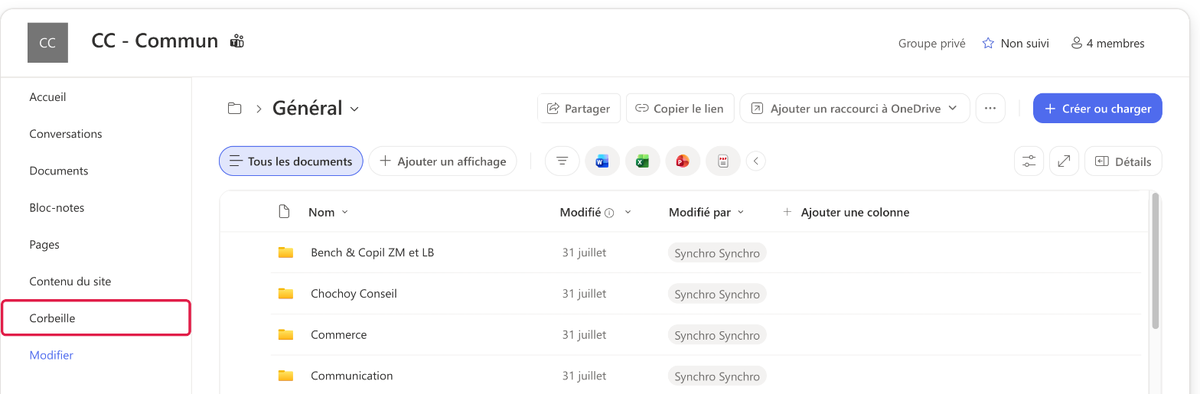The height and width of the screenshot is (394, 1200).
Task: Open the 4 membres list
Action: [x=1107, y=43]
